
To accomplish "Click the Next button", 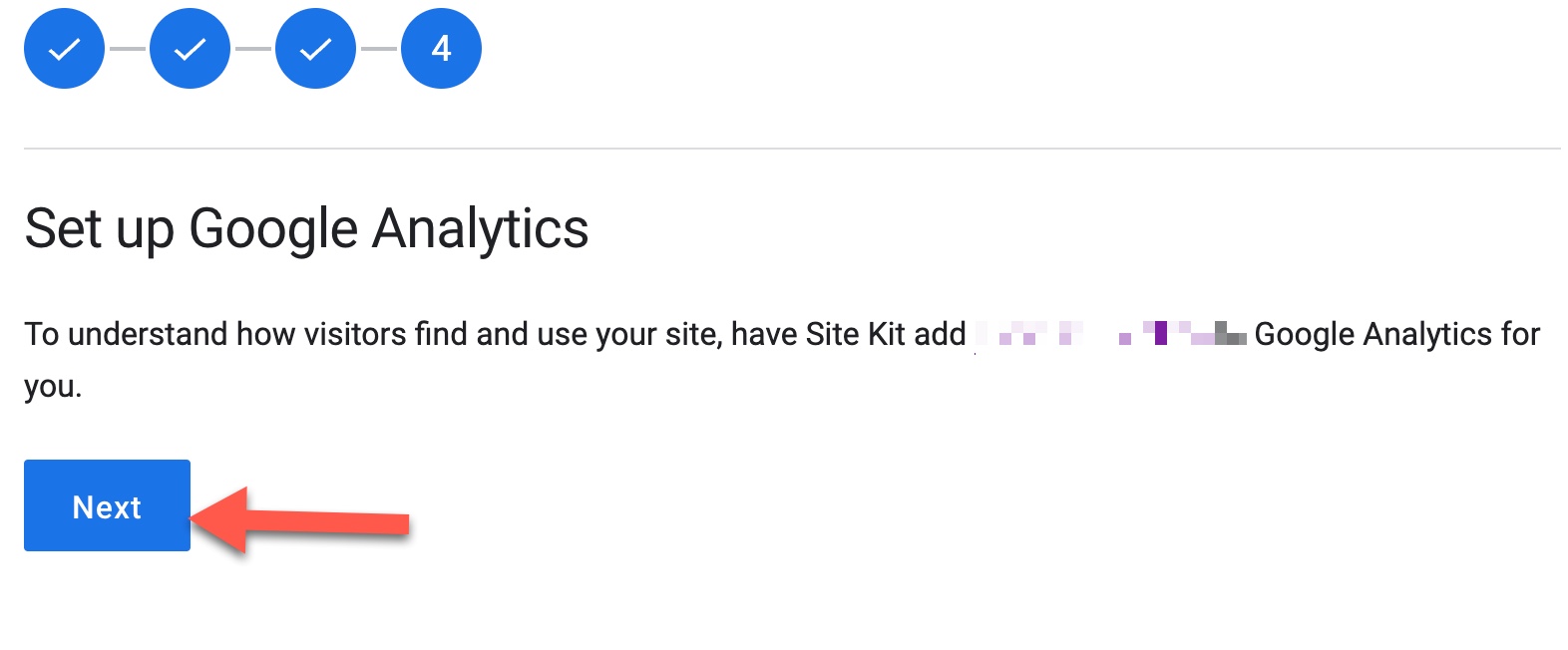I will 107,505.
